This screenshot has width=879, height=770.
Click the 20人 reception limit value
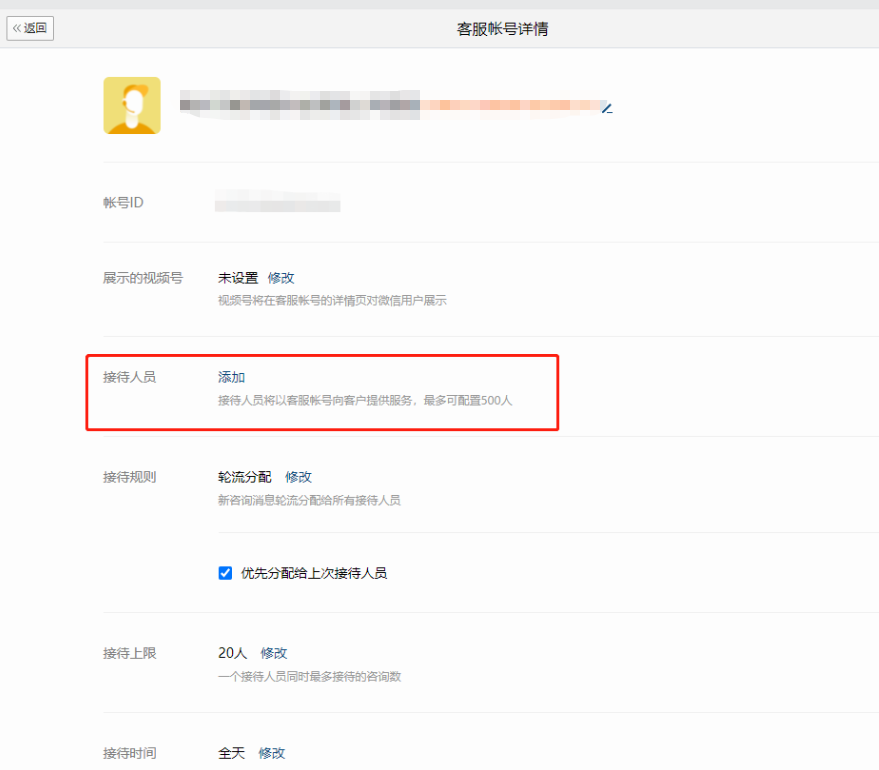tap(233, 653)
